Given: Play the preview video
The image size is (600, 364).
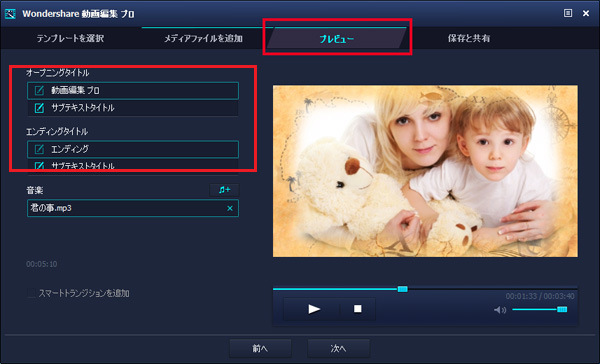Looking at the screenshot, I should 314,309.
